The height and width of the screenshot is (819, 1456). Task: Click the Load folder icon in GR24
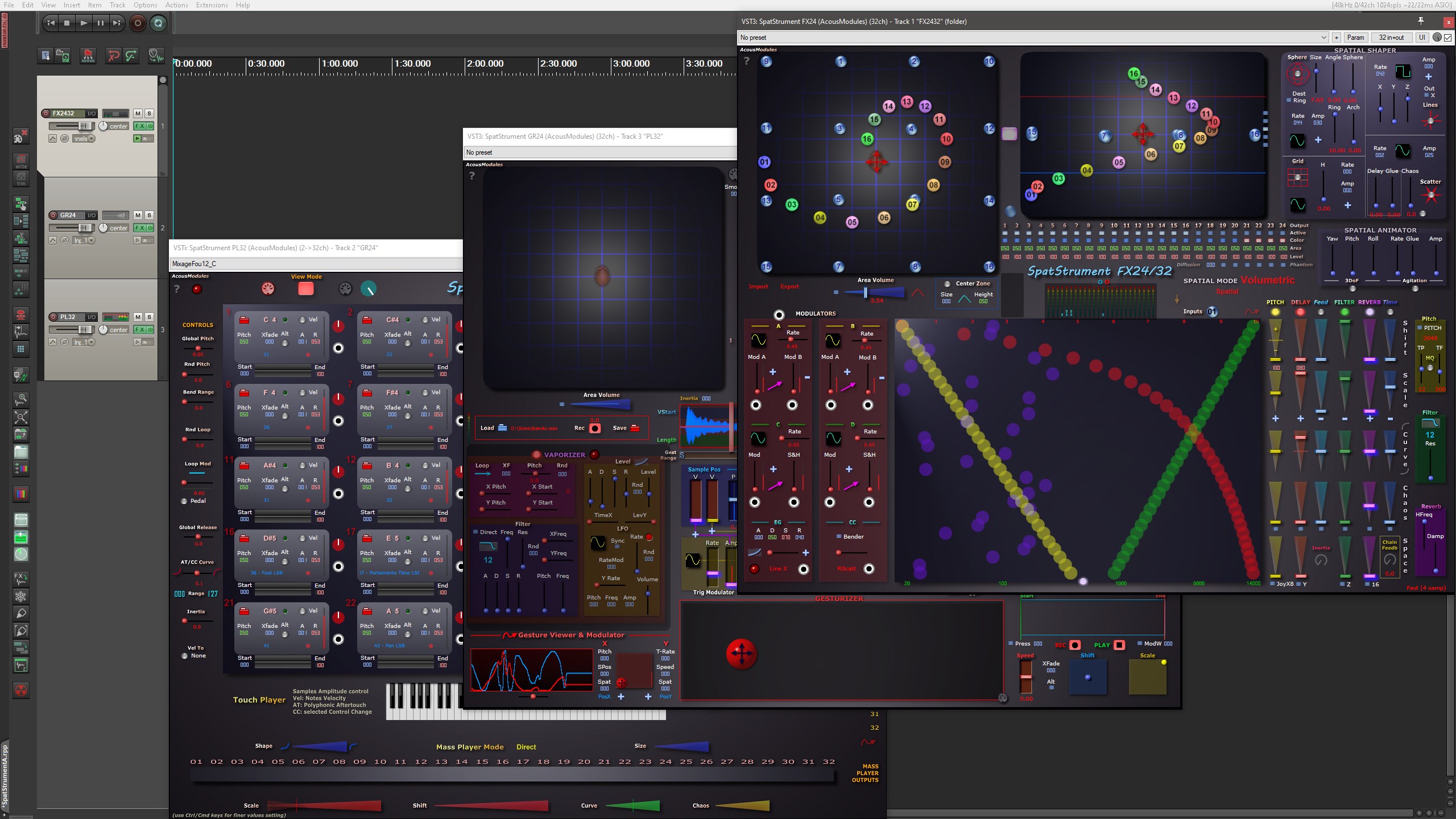[503, 428]
